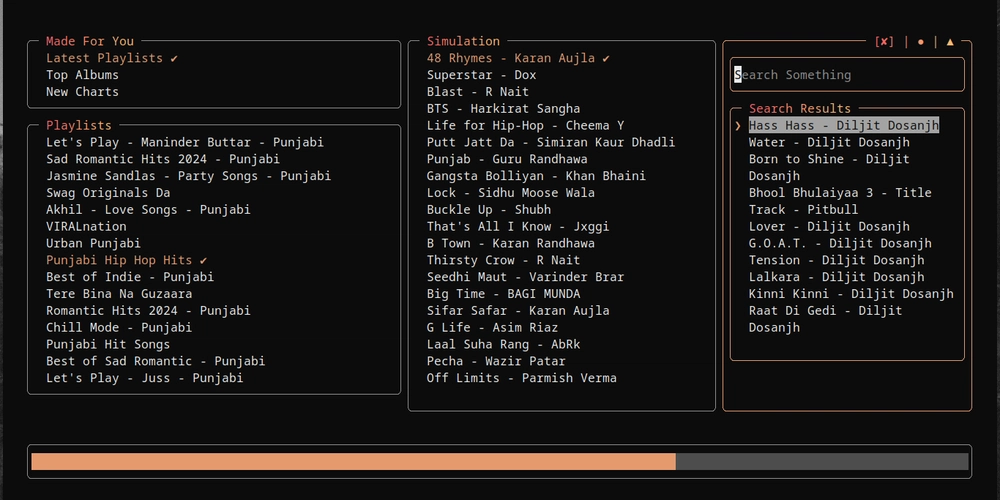
Task: Play Sifar Safar - Karan Aujla
Action: pos(518,311)
